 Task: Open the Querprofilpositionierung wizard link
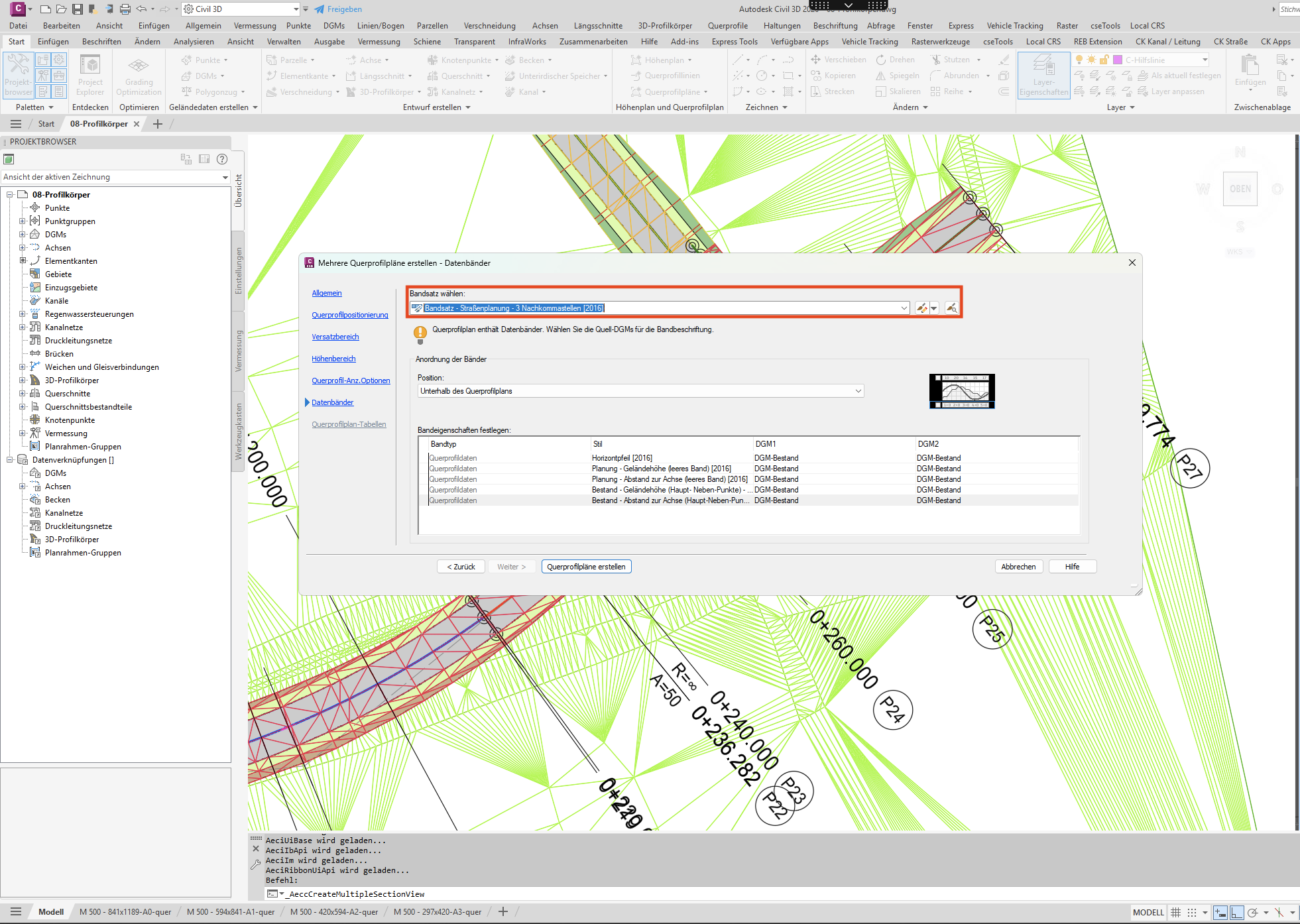click(x=350, y=315)
